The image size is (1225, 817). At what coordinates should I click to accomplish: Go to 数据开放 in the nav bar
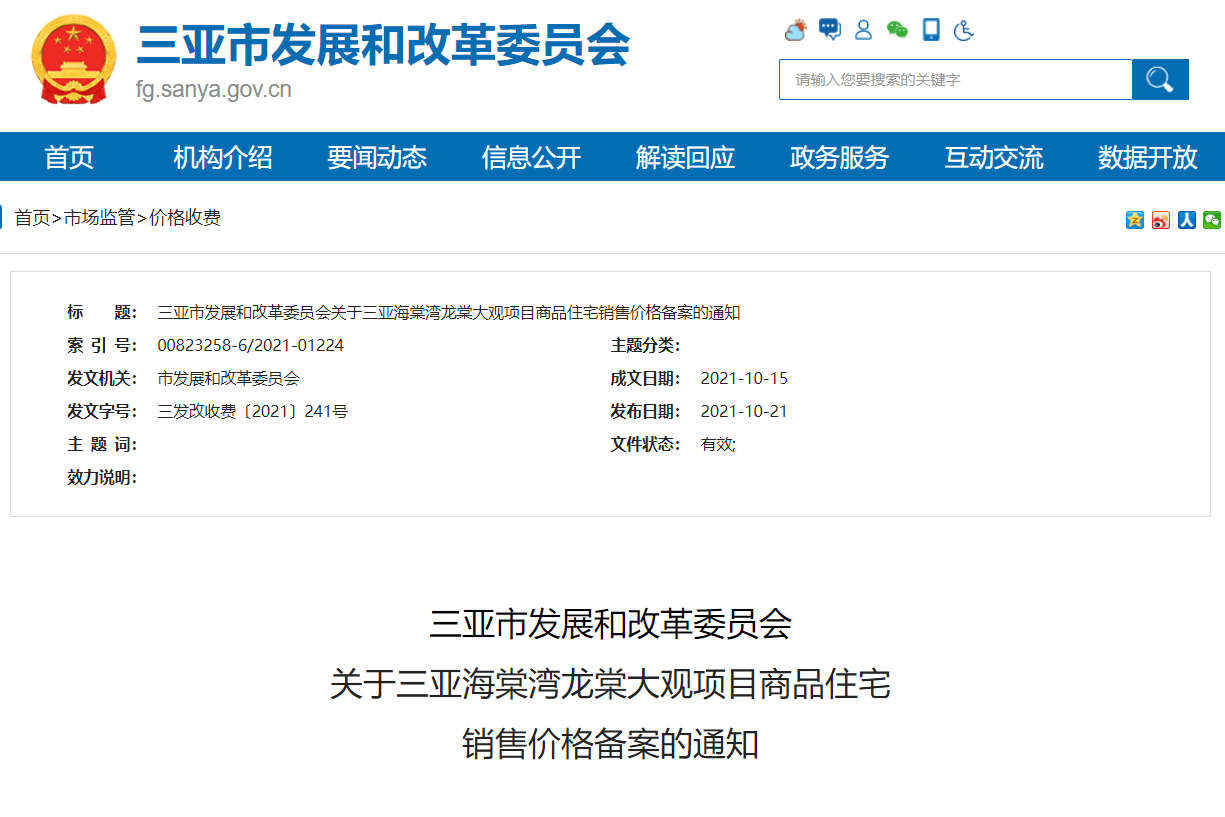(1148, 157)
